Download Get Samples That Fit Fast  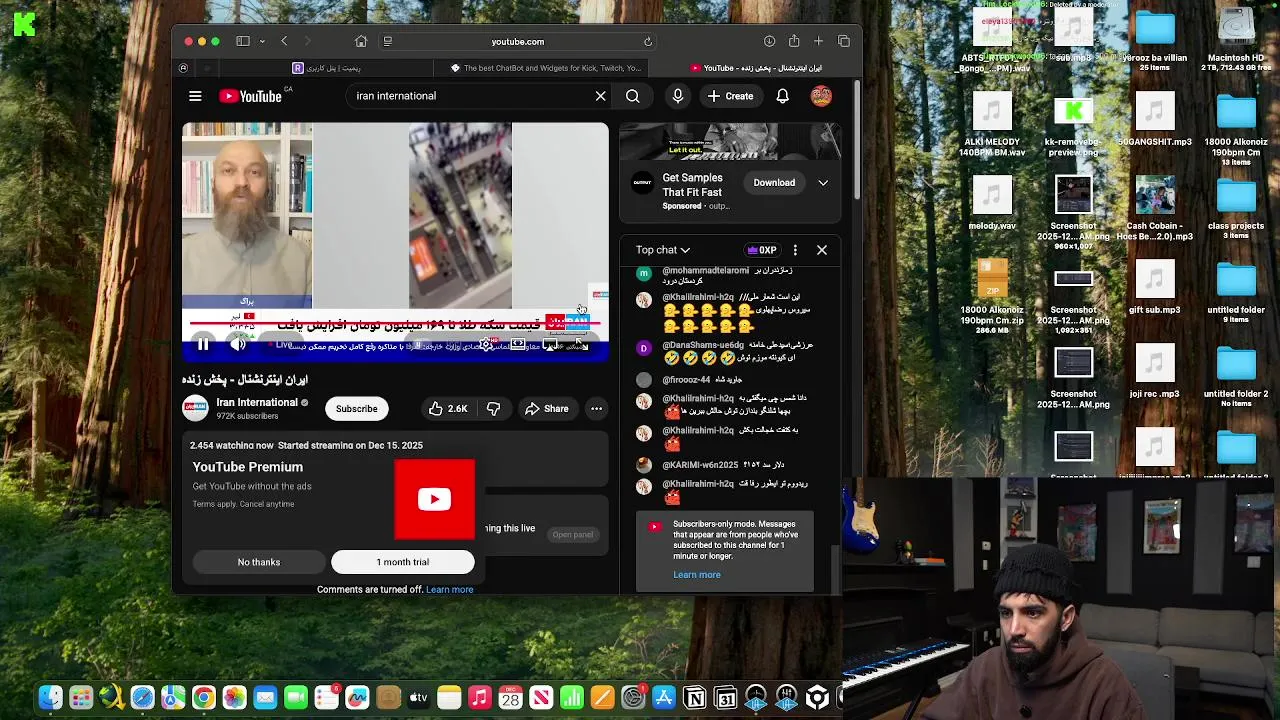774,183
